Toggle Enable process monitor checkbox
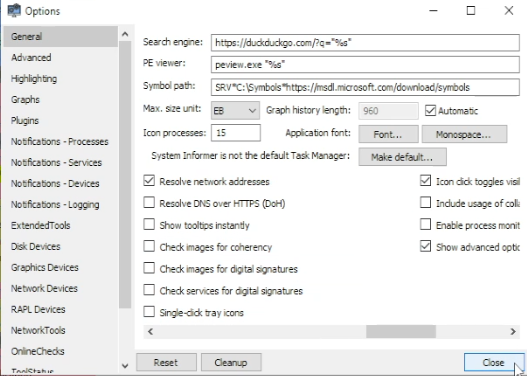This screenshot has width=527, height=376. (x=425, y=225)
